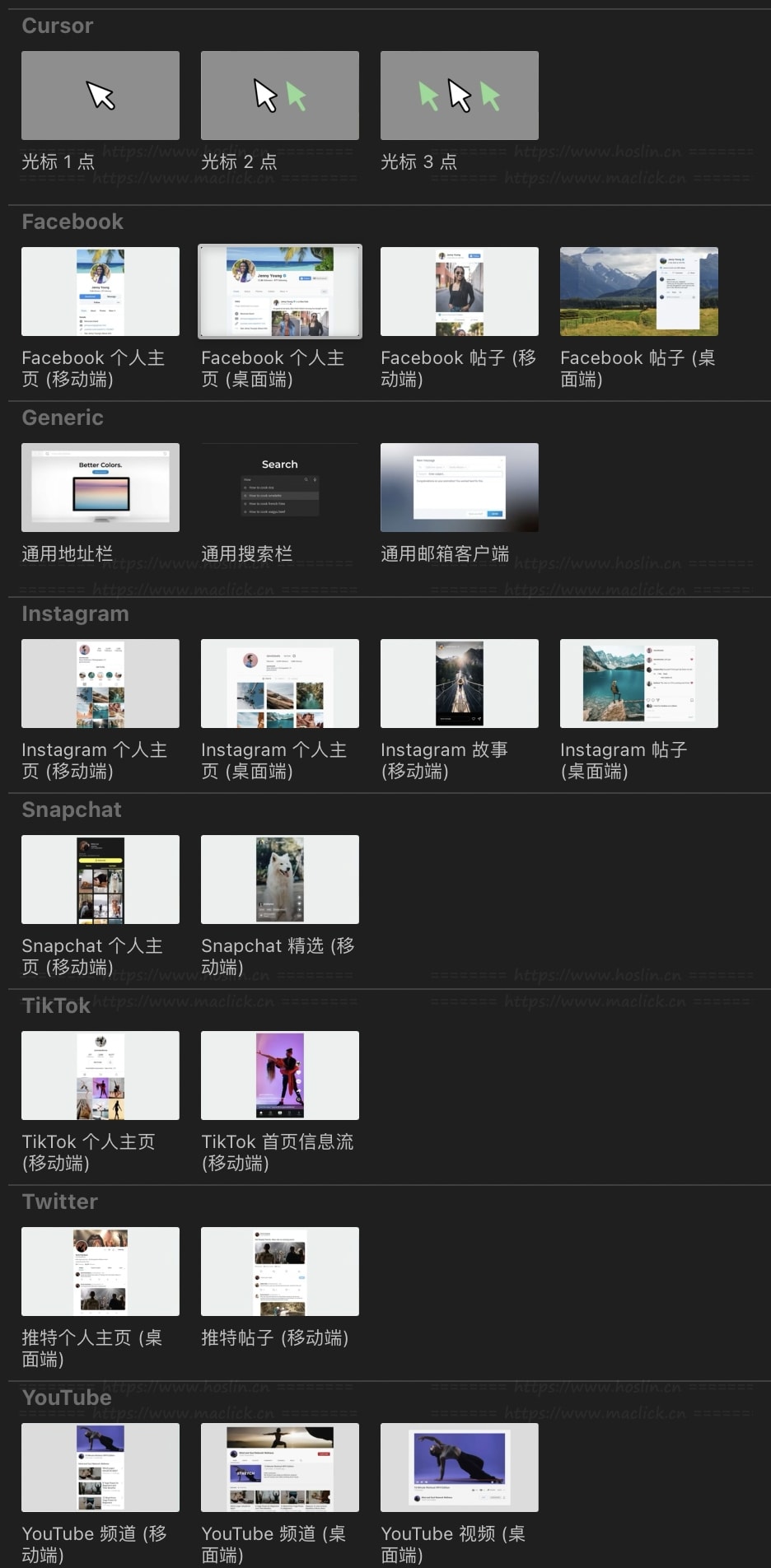The width and height of the screenshot is (771, 1568).
Task: Click the label TikTok 个人主页 (移动端)
Action: coord(88,1152)
